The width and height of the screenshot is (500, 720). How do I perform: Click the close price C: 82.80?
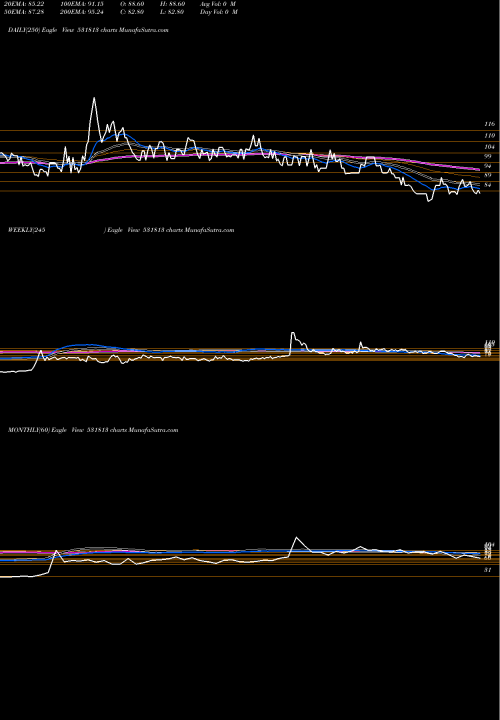[132, 12]
